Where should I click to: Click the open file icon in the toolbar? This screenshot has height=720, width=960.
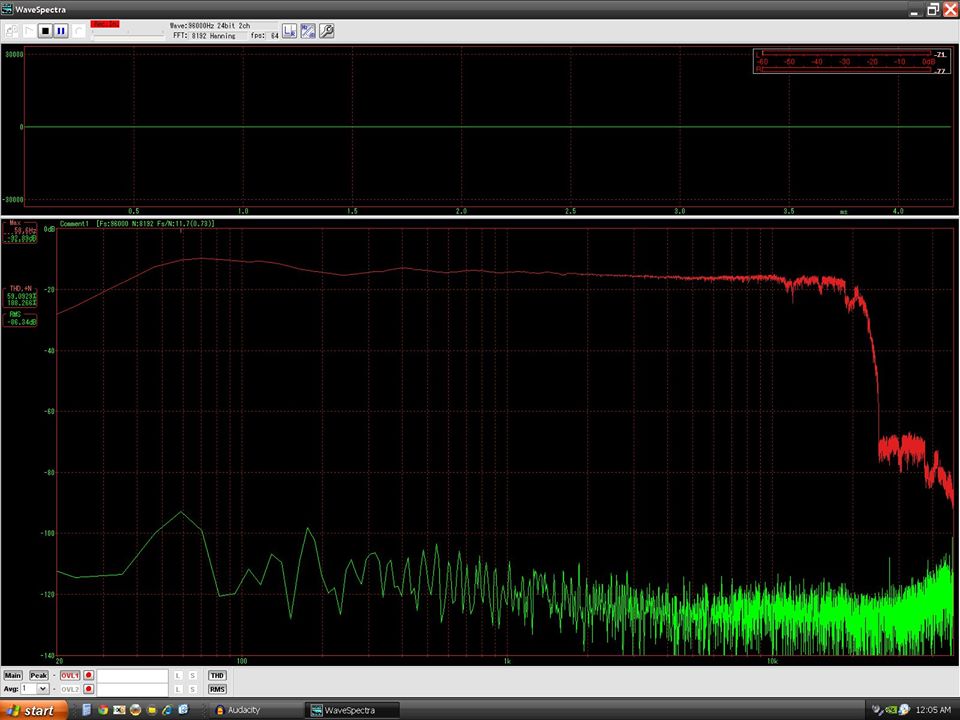click(12, 31)
